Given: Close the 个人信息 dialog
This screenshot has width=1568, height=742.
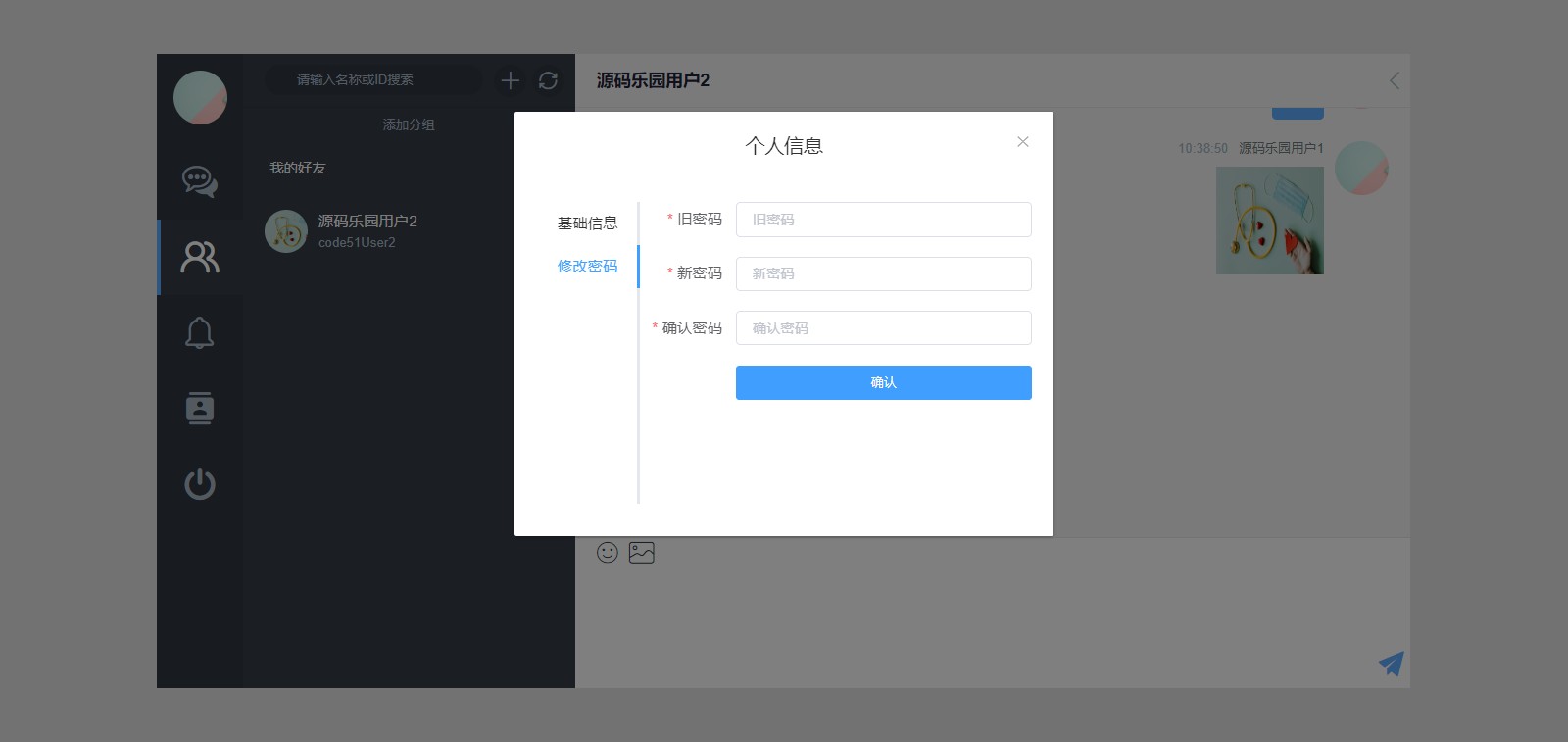Looking at the screenshot, I should [1022, 142].
